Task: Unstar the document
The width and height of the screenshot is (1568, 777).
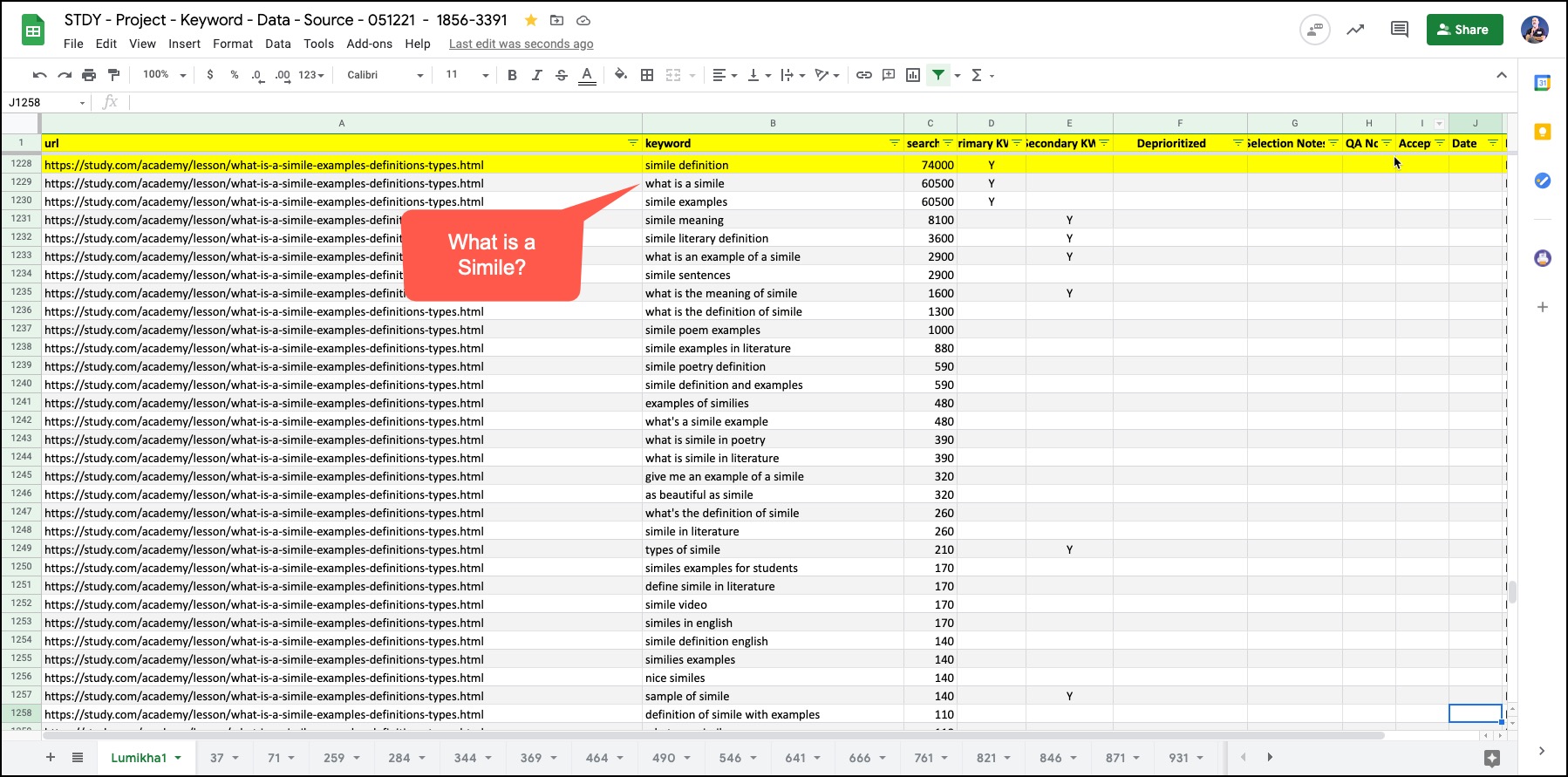Action: (x=530, y=20)
